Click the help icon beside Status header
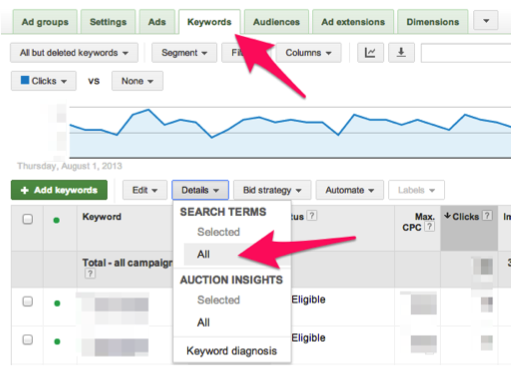512x366 pixels. [312, 216]
